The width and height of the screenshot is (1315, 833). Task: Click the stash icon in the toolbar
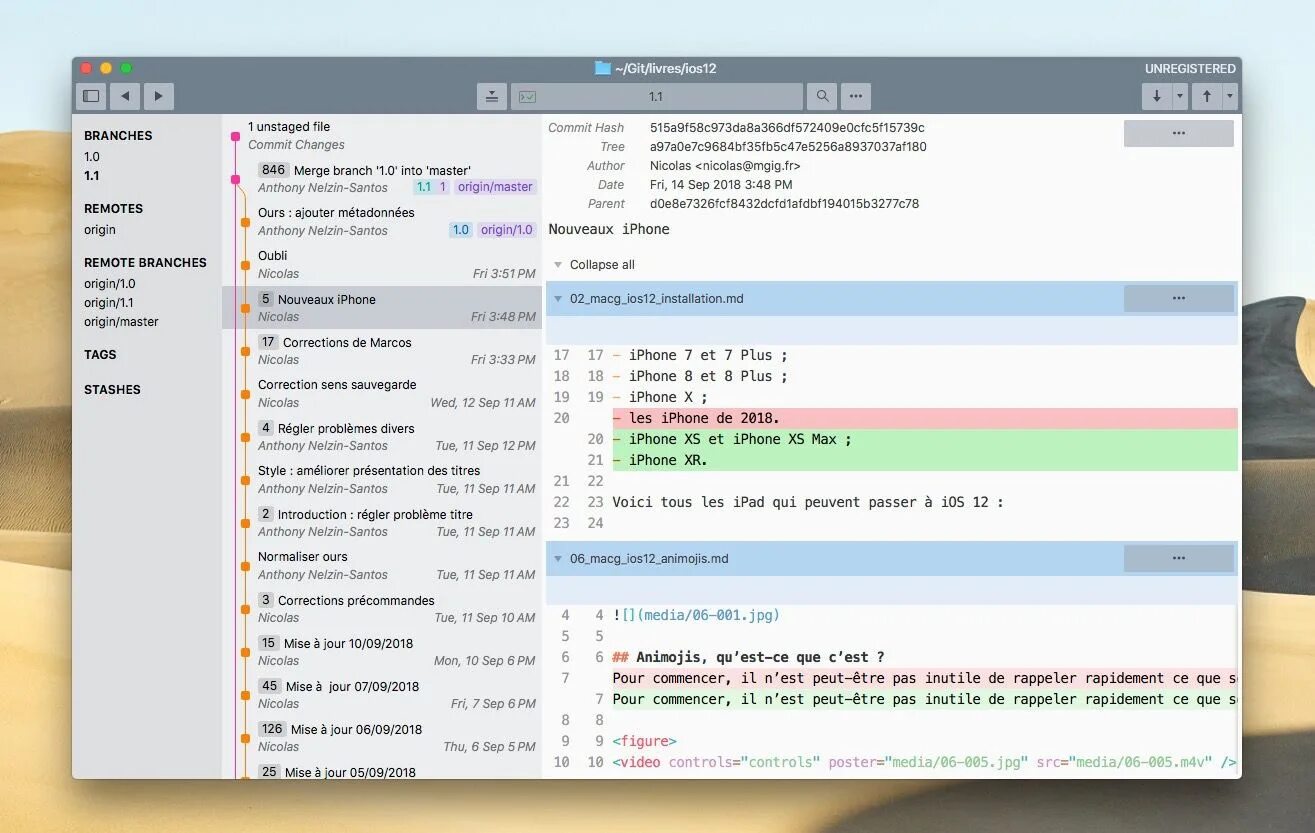pos(491,96)
